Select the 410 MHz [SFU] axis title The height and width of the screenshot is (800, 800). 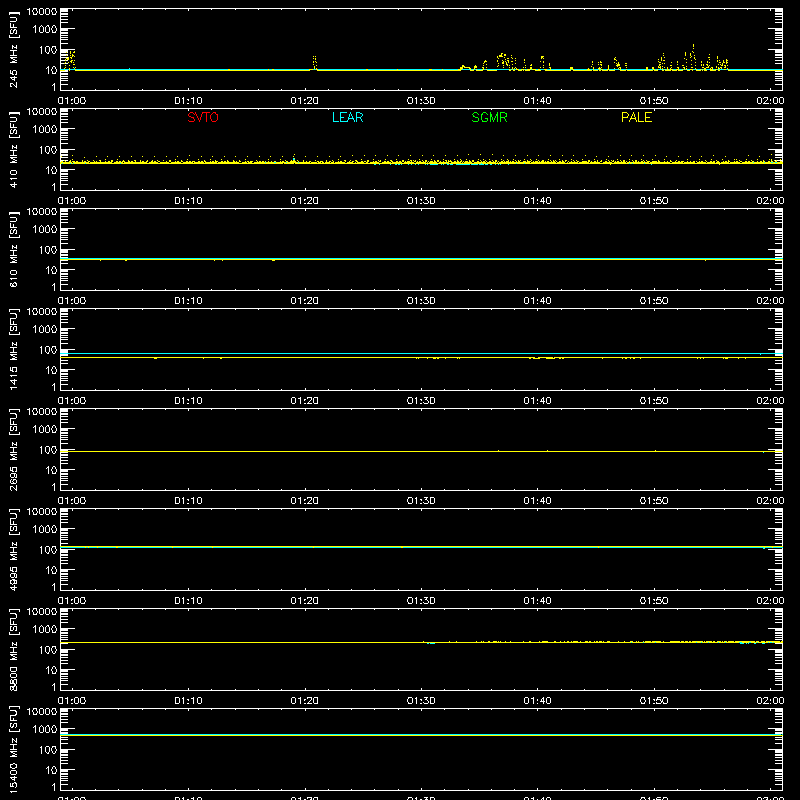(13, 149)
